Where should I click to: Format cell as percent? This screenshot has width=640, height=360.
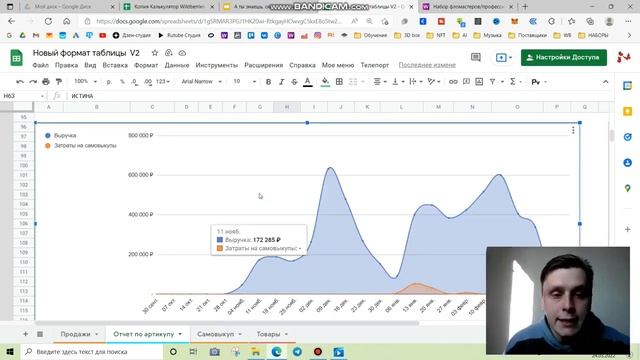click(x=122, y=82)
